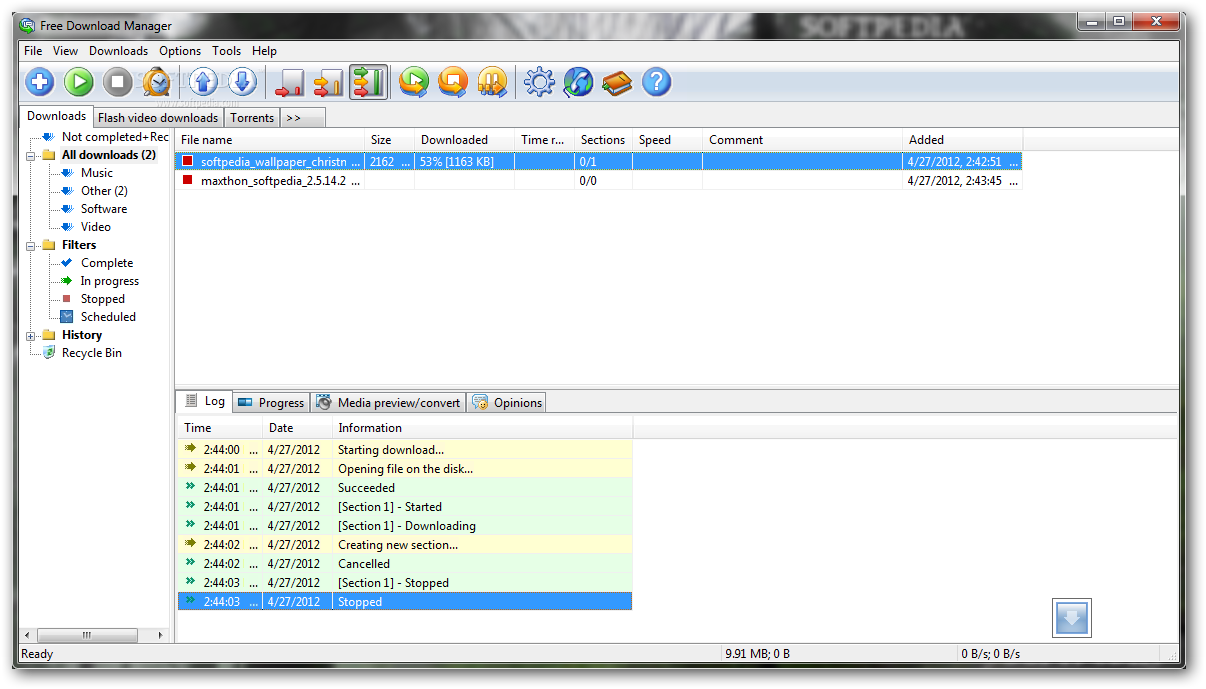1206x689 pixels.
Task: Select the 'Cancelled' log entry
Action: point(405,564)
